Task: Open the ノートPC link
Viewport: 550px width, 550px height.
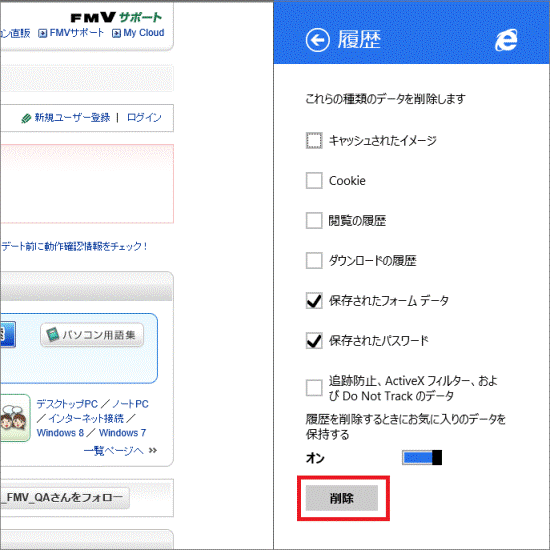Action: 130,404
